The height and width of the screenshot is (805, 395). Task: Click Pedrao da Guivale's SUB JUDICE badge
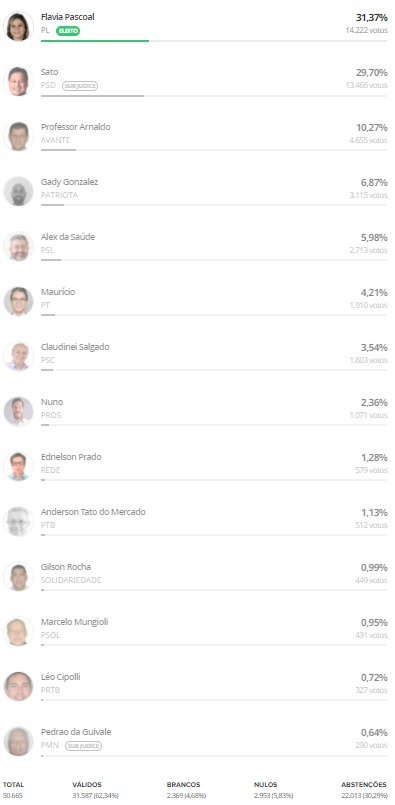pos(83,745)
